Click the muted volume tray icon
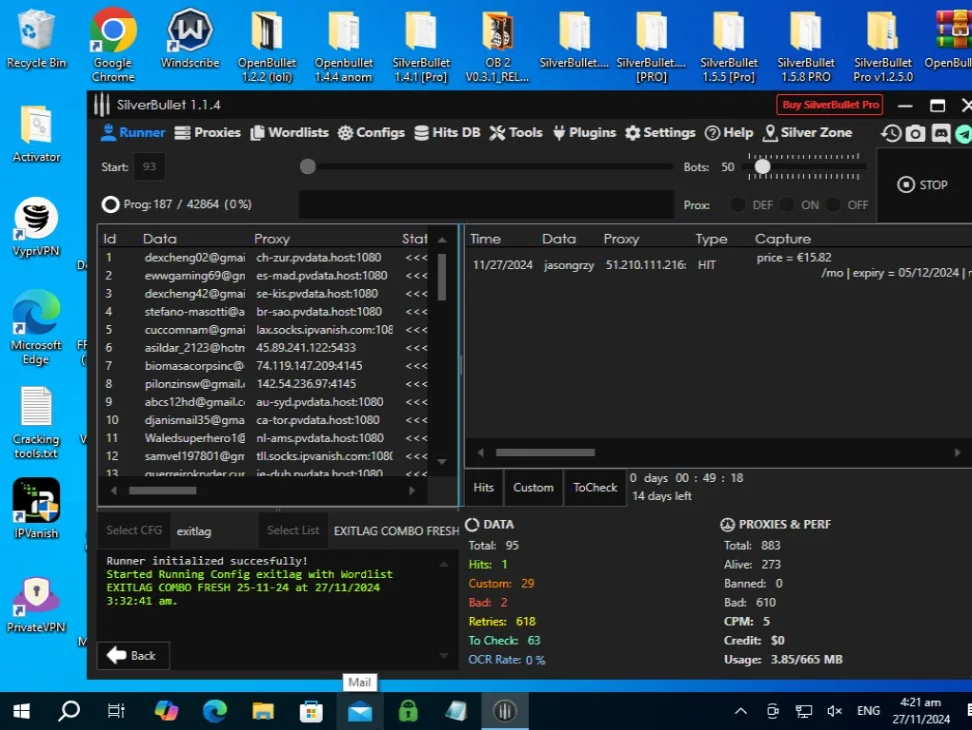Viewport: 972px width, 730px height. pos(834,711)
